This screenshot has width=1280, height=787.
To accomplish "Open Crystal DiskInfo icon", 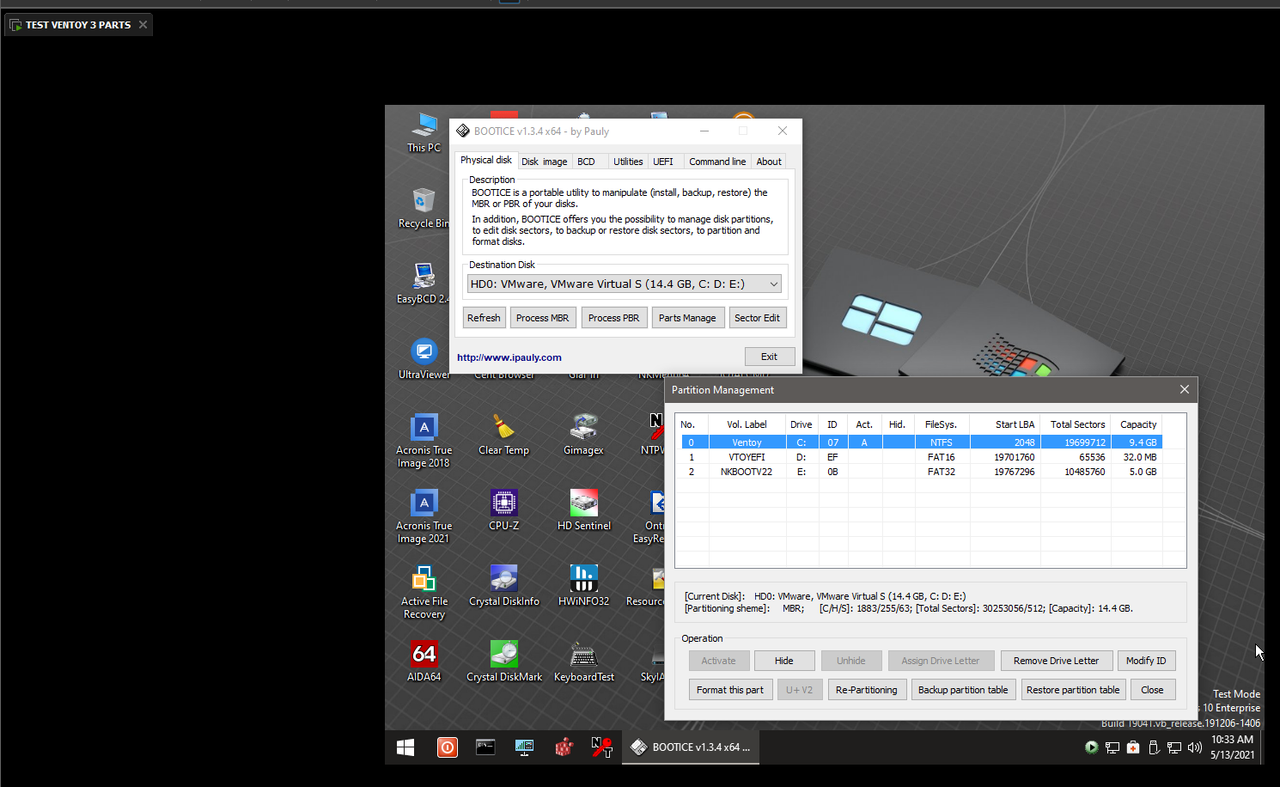I will point(504,586).
